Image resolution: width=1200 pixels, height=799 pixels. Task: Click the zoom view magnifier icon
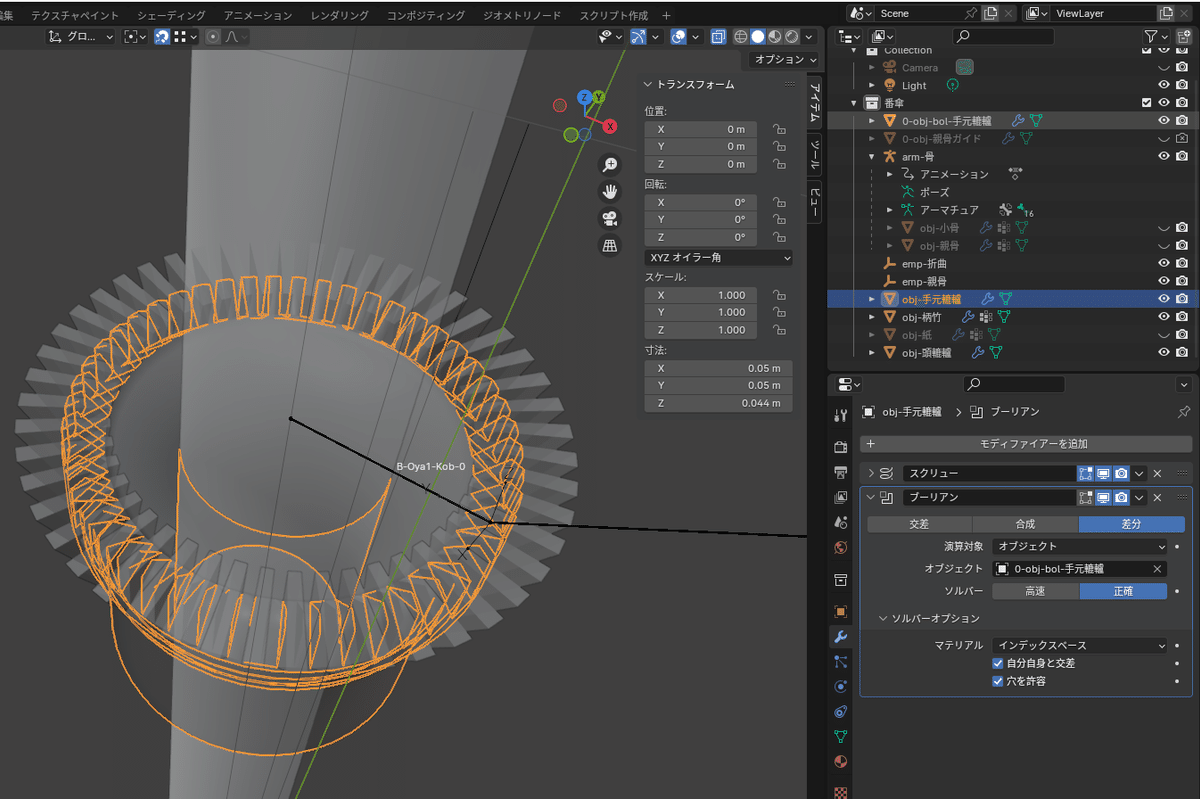click(x=610, y=165)
